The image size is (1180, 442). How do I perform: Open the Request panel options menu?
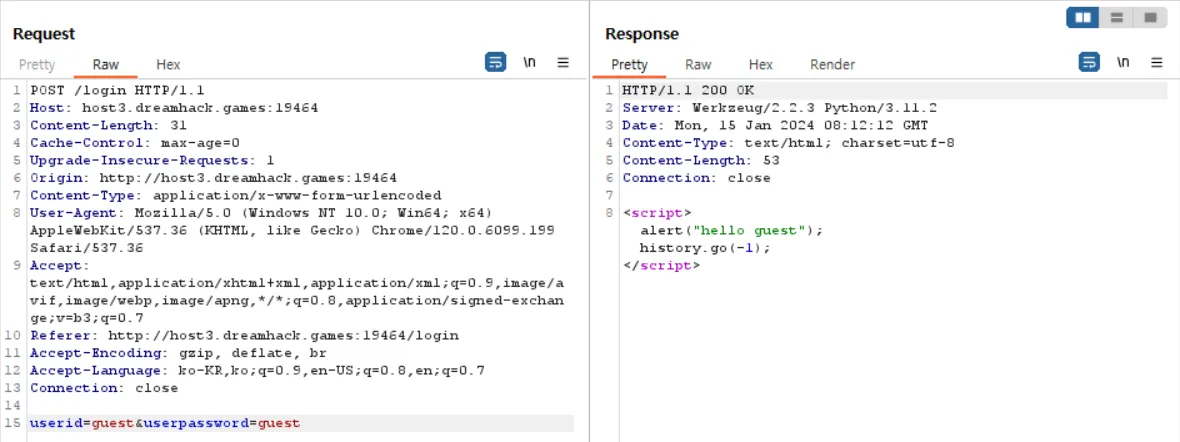coord(563,62)
